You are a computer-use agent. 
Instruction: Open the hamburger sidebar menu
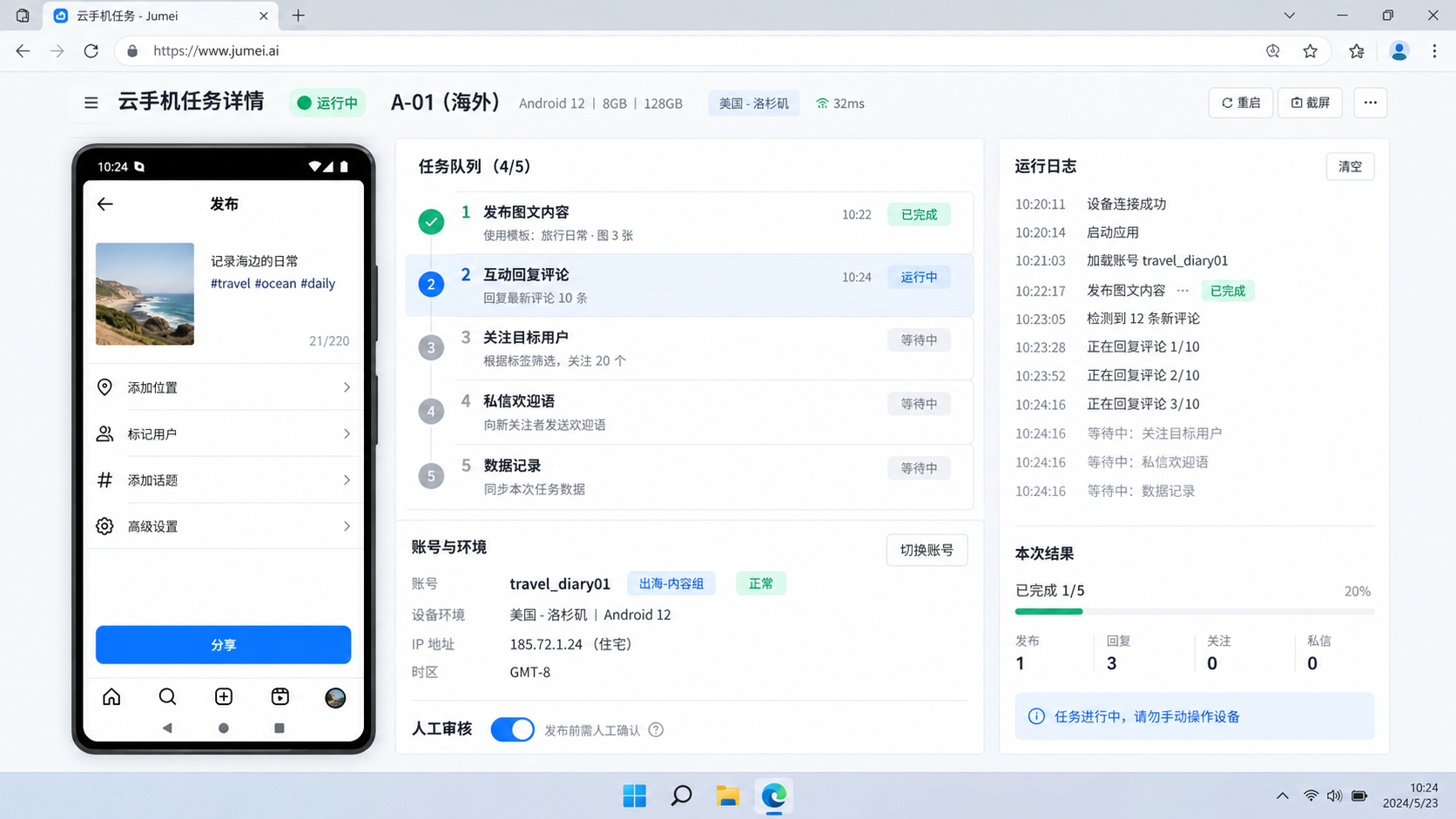(91, 103)
